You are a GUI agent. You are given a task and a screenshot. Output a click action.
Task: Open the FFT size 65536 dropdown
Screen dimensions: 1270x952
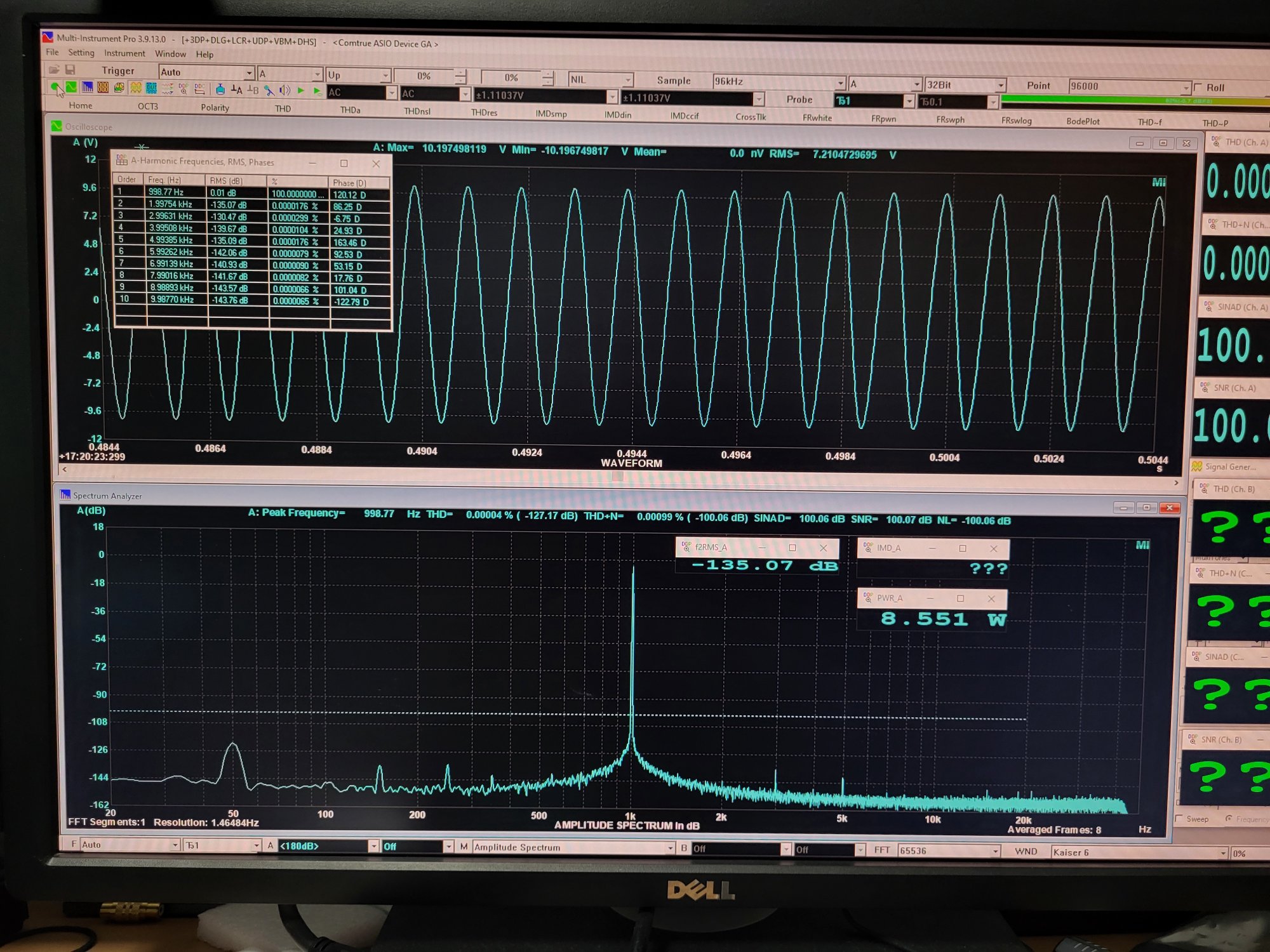pos(949,850)
